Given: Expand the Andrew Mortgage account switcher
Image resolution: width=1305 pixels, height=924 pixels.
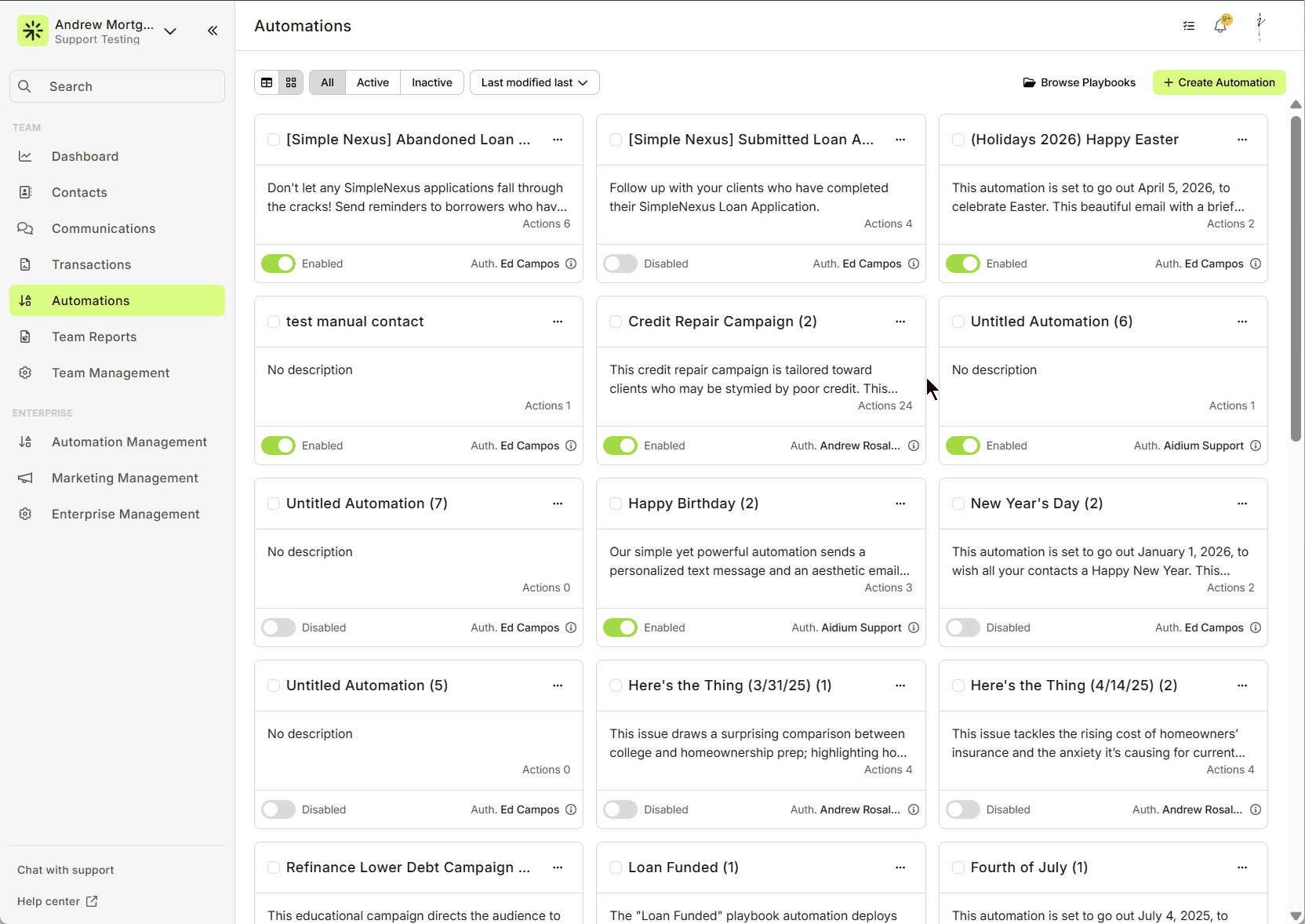Looking at the screenshot, I should click(170, 31).
